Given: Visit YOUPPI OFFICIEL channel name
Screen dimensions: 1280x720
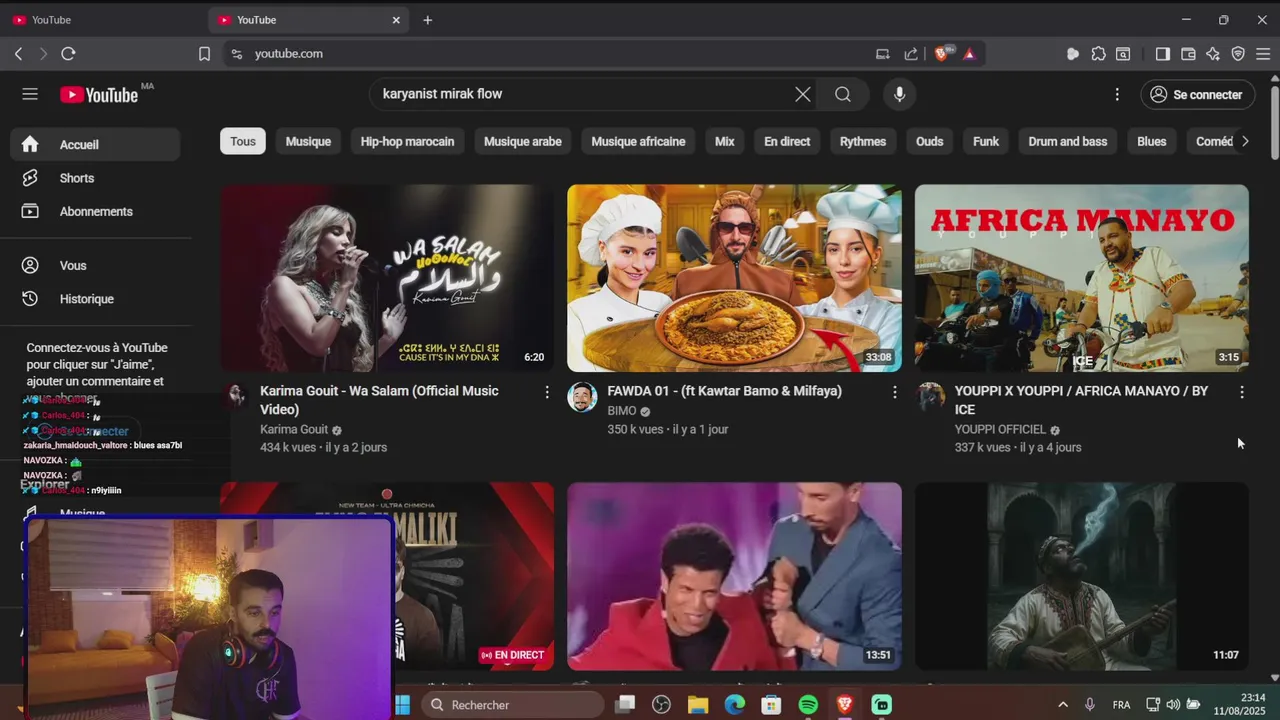Looking at the screenshot, I should [1000, 430].
